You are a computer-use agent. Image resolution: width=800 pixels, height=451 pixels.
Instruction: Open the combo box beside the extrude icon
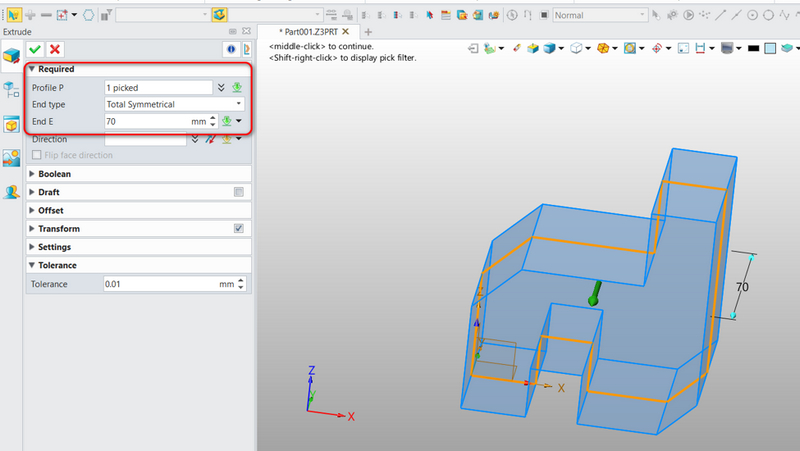pos(275,15)
